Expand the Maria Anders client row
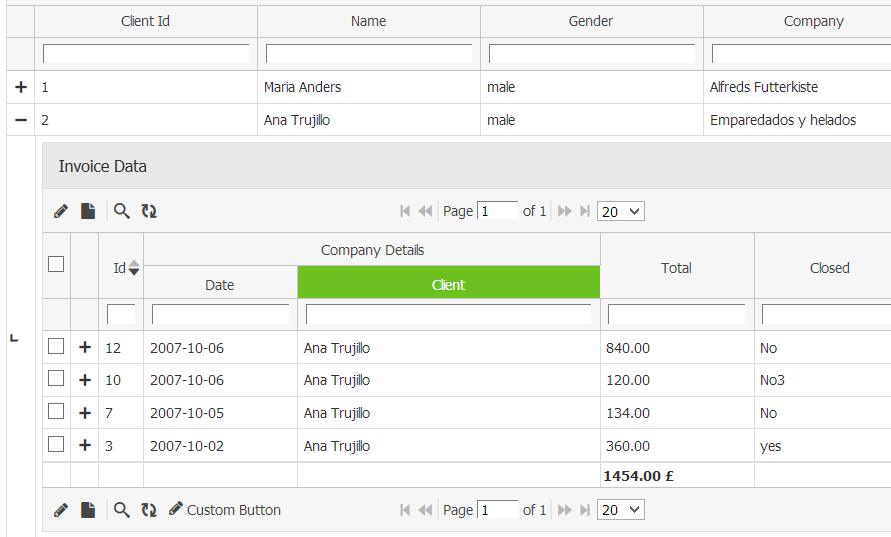The width and height of the screenshot is (891, 537). tap(21, 87)
